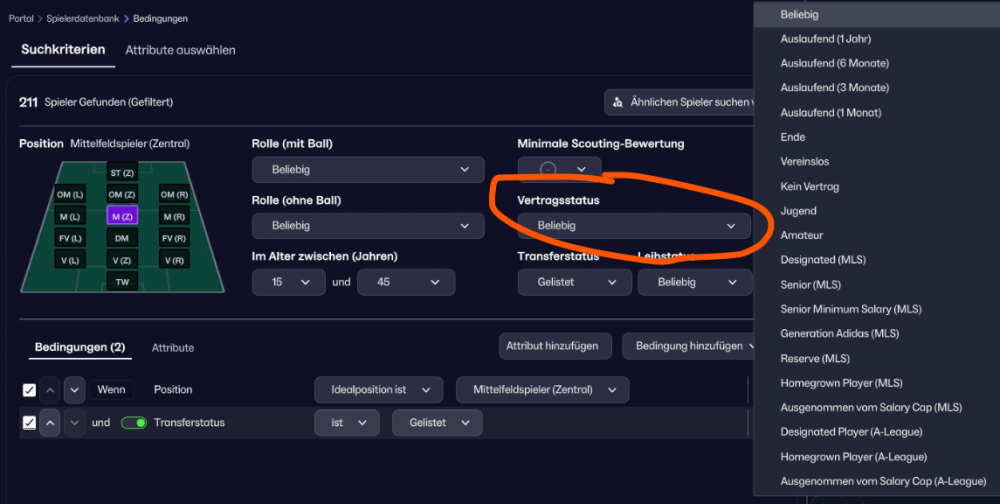
Task: Uncheck the Transferstatus condition checkbox
Action: [x=29, y=423]
